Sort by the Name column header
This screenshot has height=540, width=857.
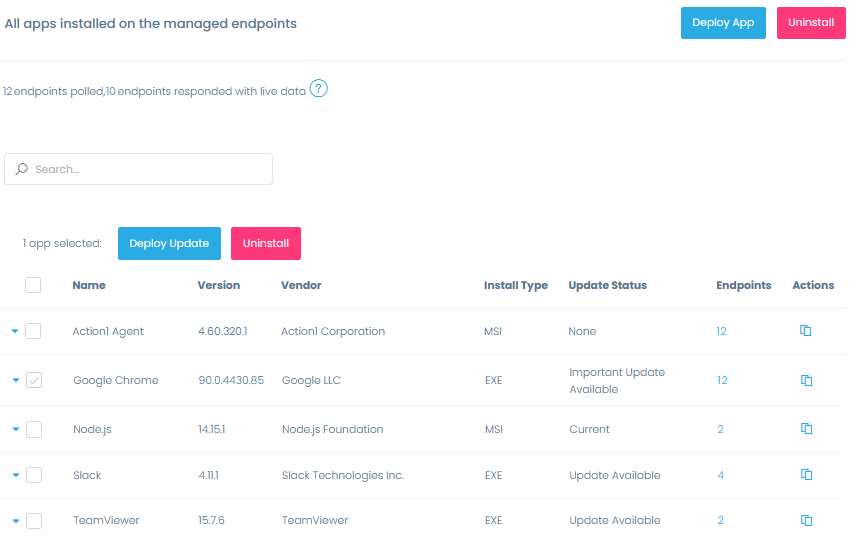pyautogui.click(x=89, y=285)
